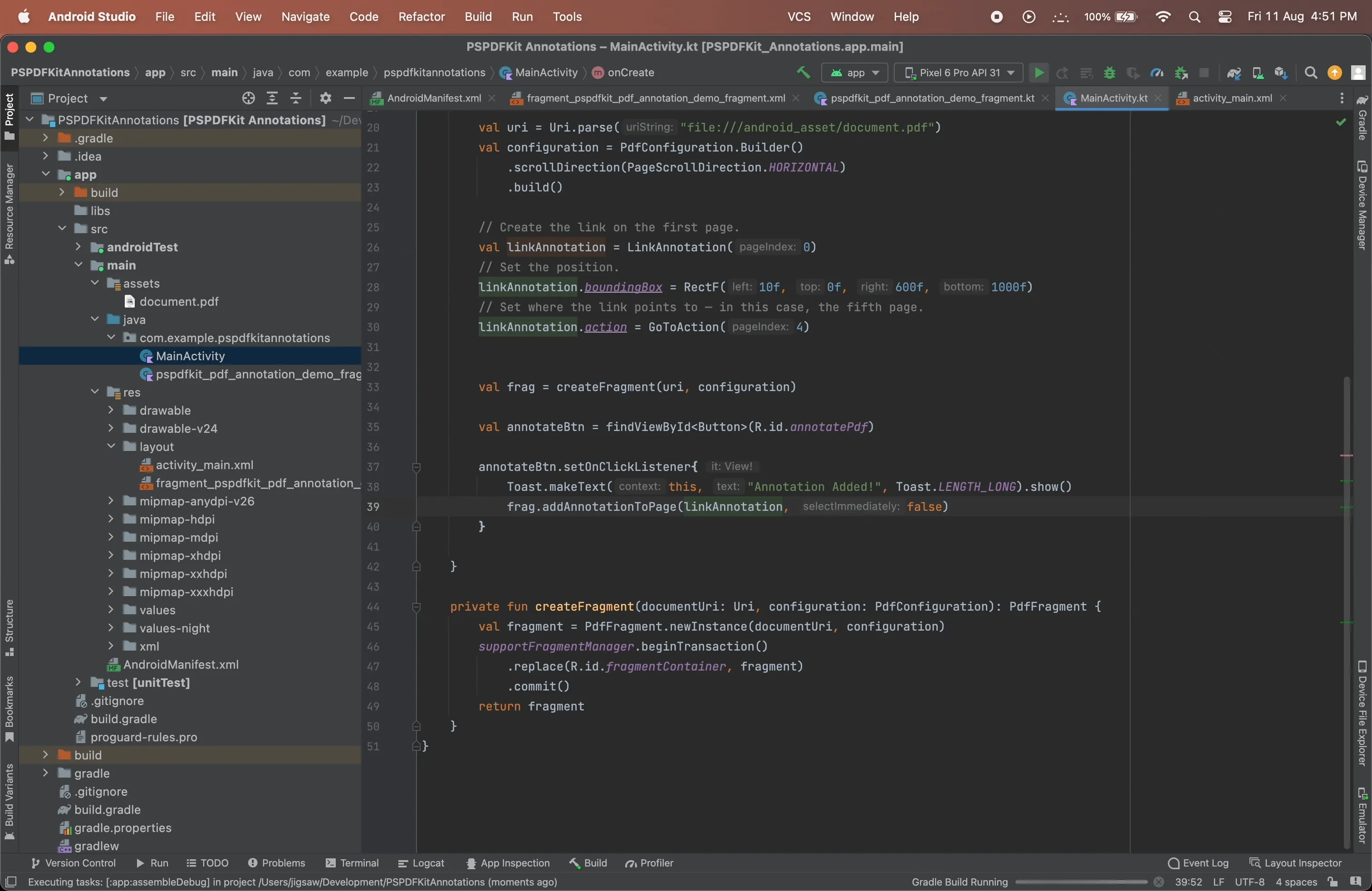The width and height of the screenshot is (1372, 891).
Task: Open the Pixel 6 Pro API 31 device dropdown
Action: pos(958,73)
